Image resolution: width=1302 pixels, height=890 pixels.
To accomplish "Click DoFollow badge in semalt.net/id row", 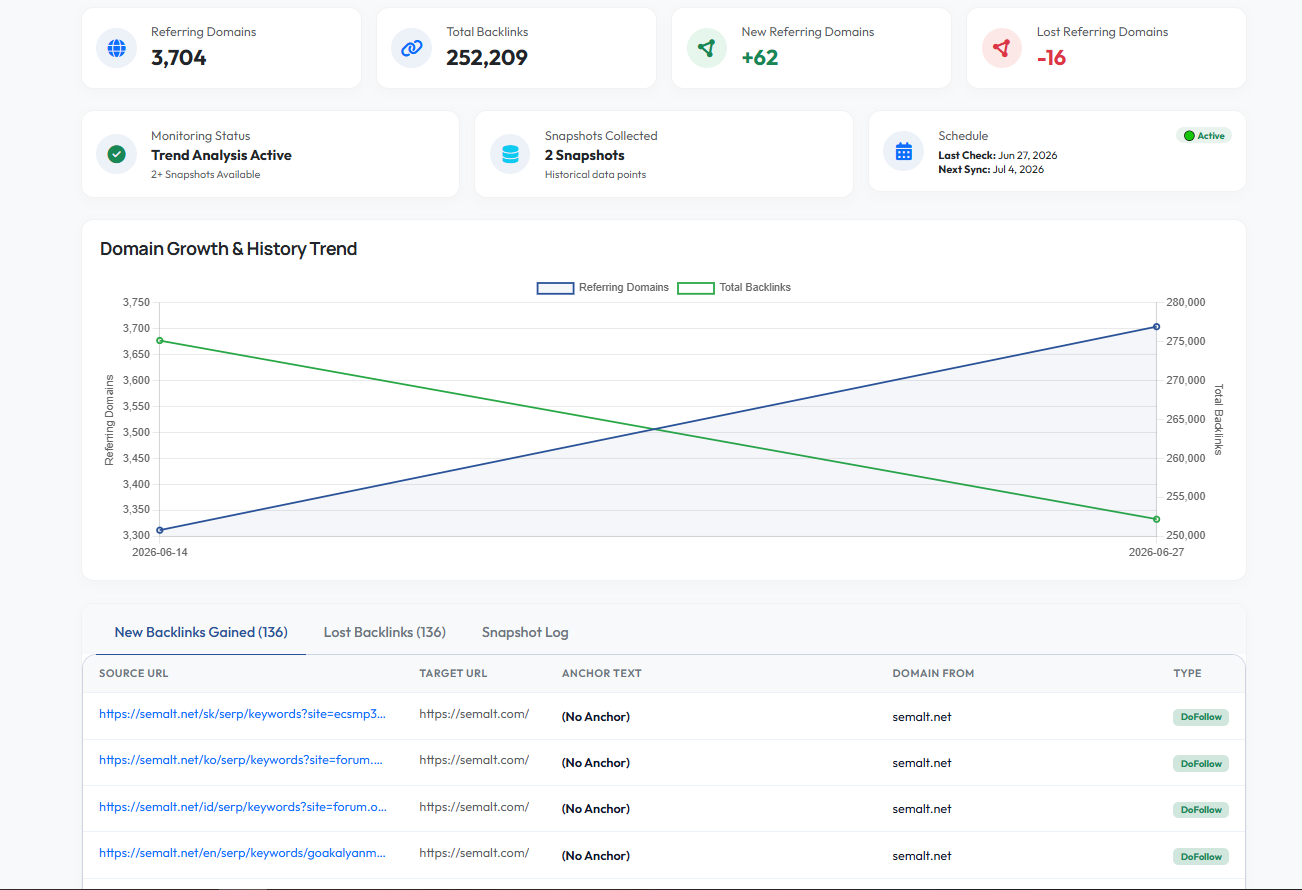I will click(1201, 810).
